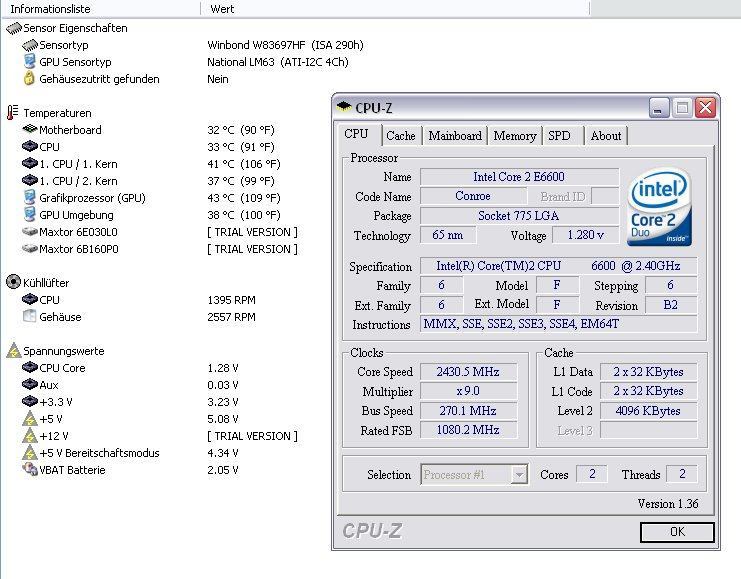Click the National LM63 GPU sensor value
Viewport: 741px width, 579px height.
click(277, 62)
